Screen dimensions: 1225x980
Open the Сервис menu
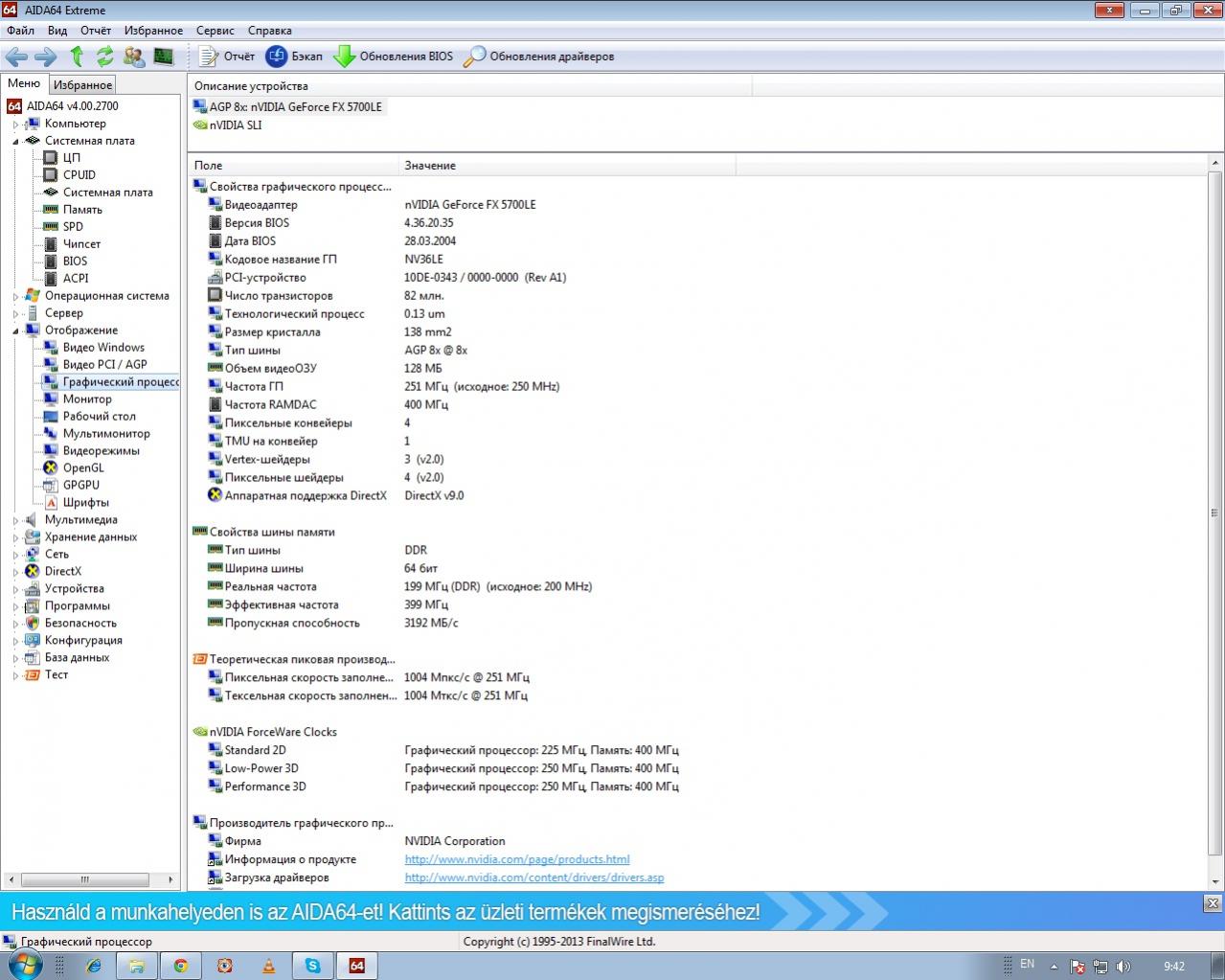click(x=216, y=31)
